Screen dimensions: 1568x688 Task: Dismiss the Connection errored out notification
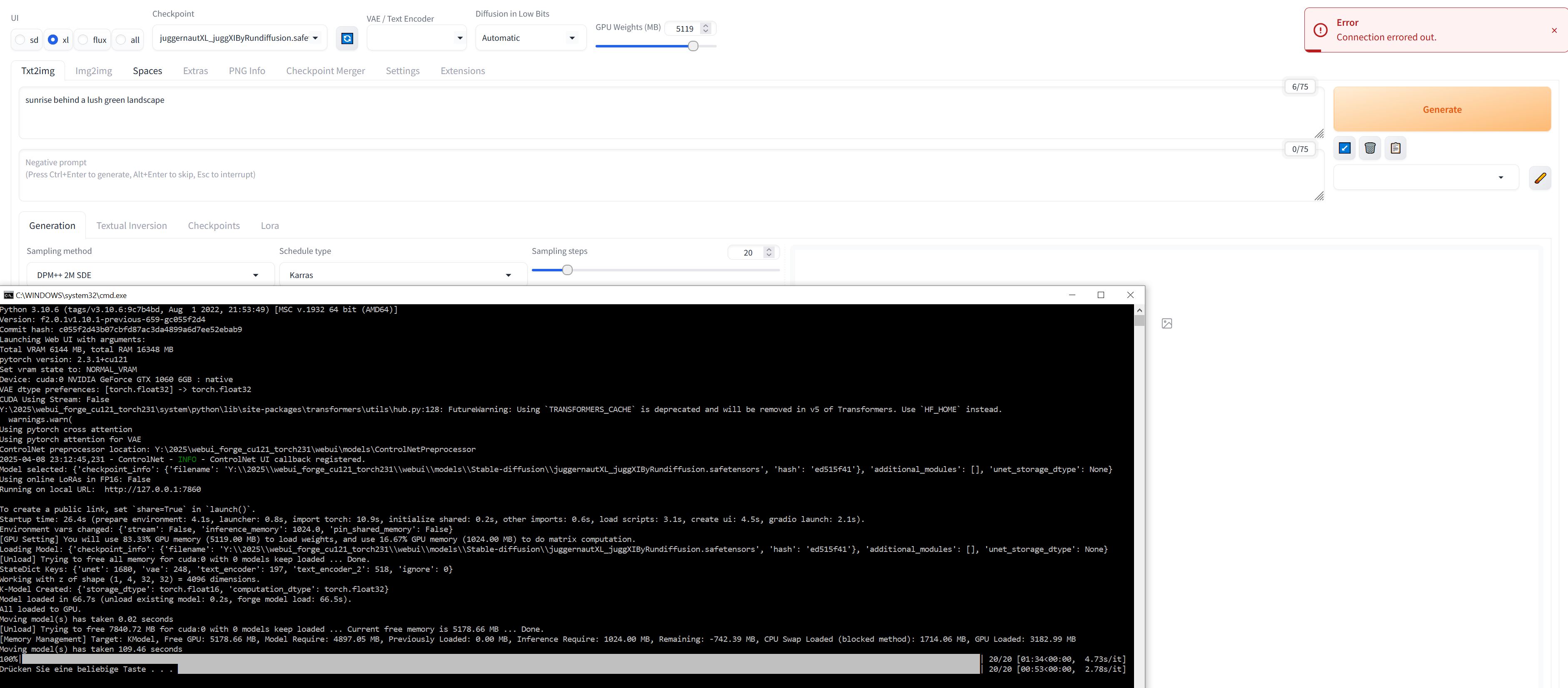click(x=1554, y=30)
